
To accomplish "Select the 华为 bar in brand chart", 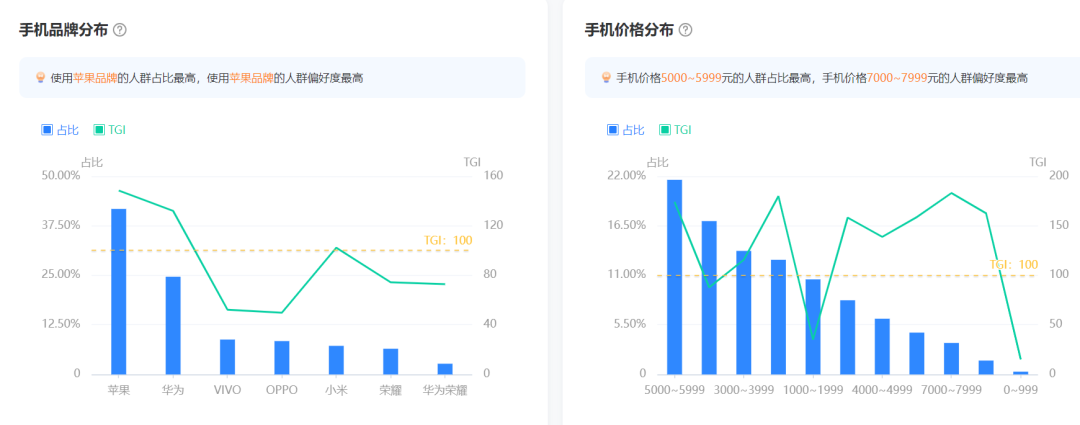I will pos(173,325).
